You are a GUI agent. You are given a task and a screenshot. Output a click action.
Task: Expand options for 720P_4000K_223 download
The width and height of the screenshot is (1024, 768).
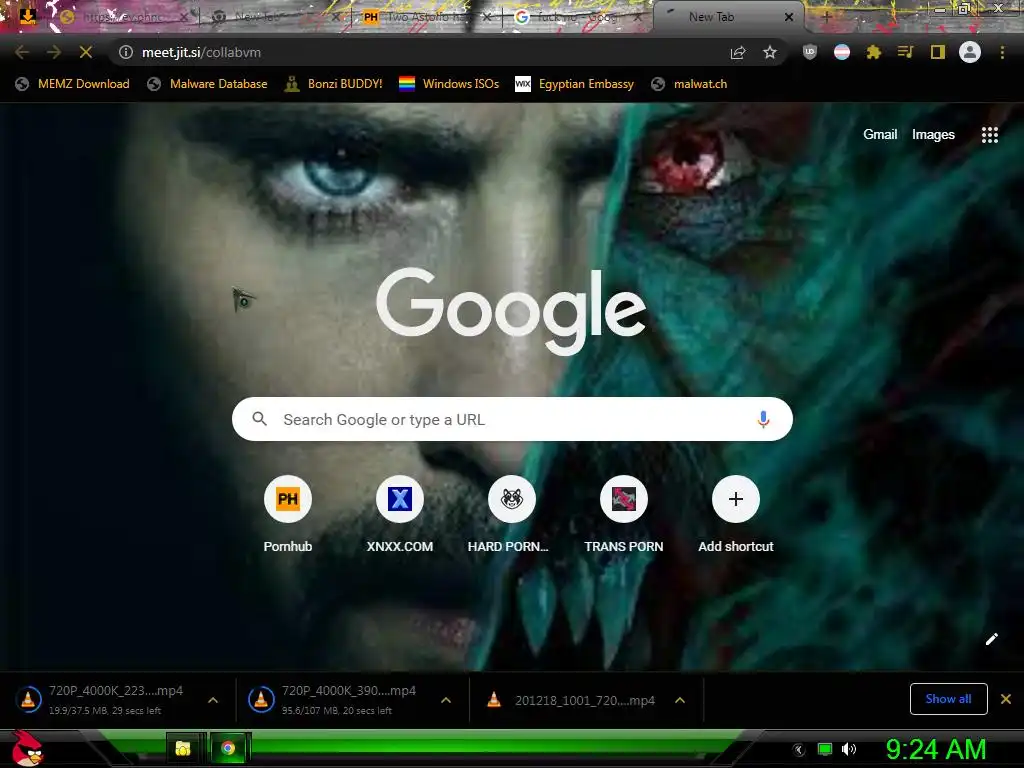[213, 700]
